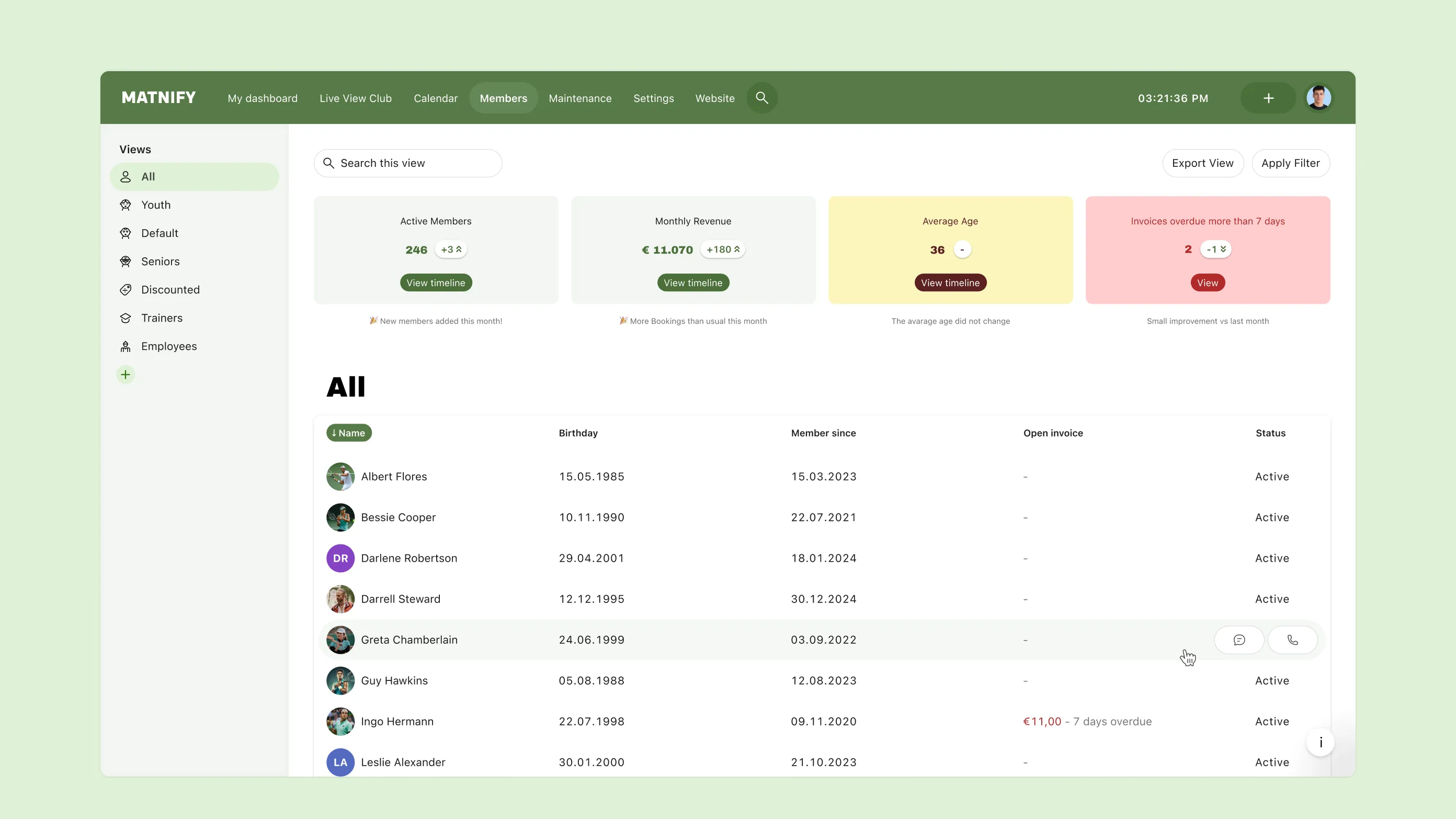The width and height of the screenshot is (1456, 819).
Task: Click the Apply Filter button
Action: point(1290,163)
